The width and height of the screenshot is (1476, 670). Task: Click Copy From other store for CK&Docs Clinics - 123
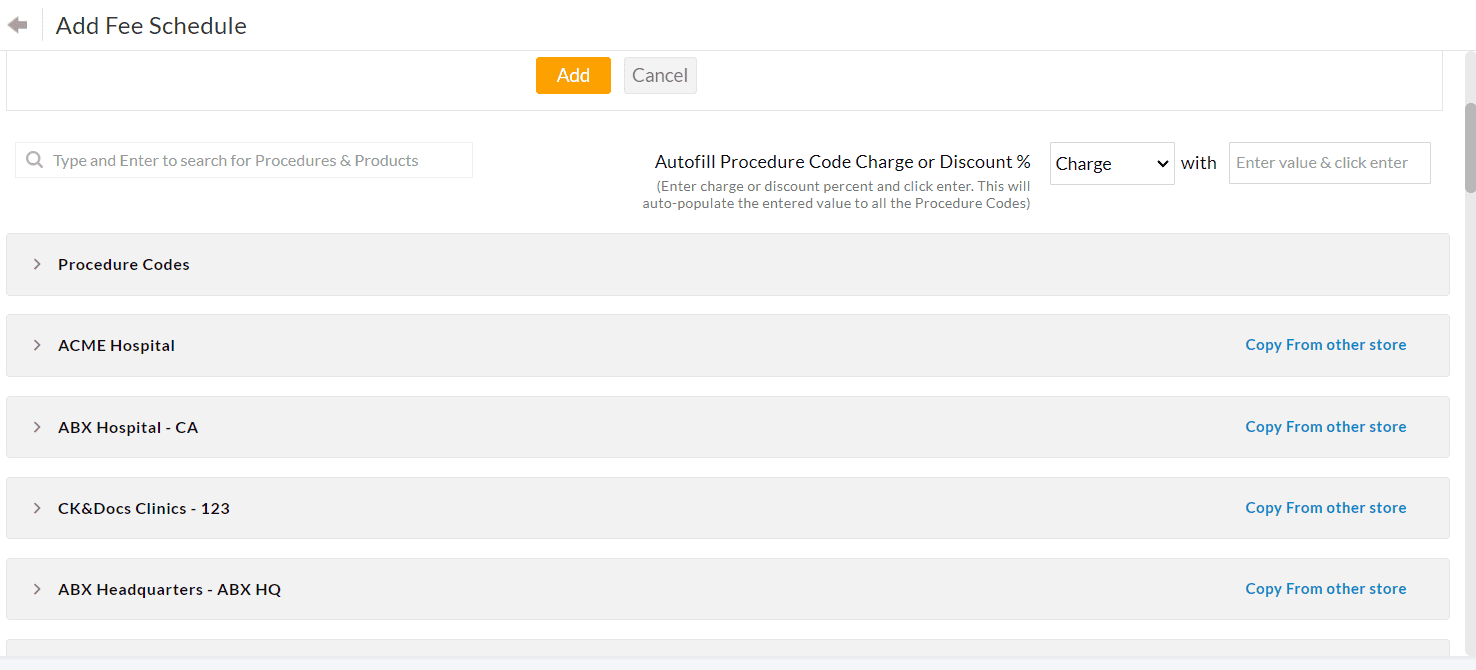pyautogui.click(x=1325, y=507)
